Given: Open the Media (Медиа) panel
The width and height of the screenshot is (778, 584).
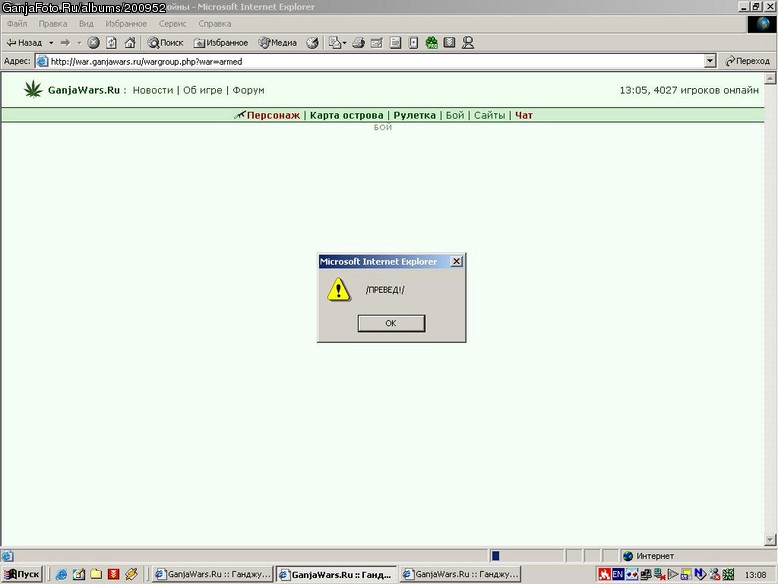Looking at the screenshot, I should (278, 43).
